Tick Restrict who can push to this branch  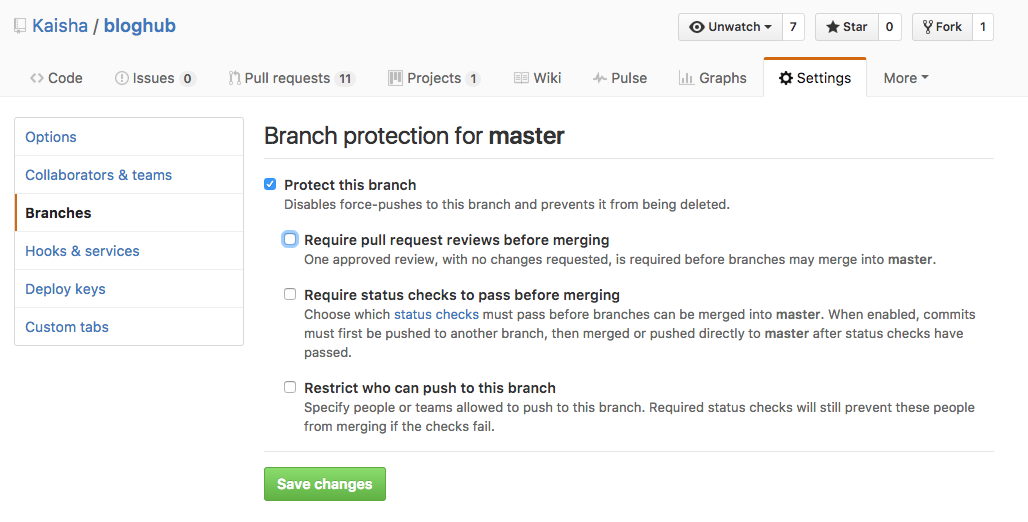(x=290, y=387)
